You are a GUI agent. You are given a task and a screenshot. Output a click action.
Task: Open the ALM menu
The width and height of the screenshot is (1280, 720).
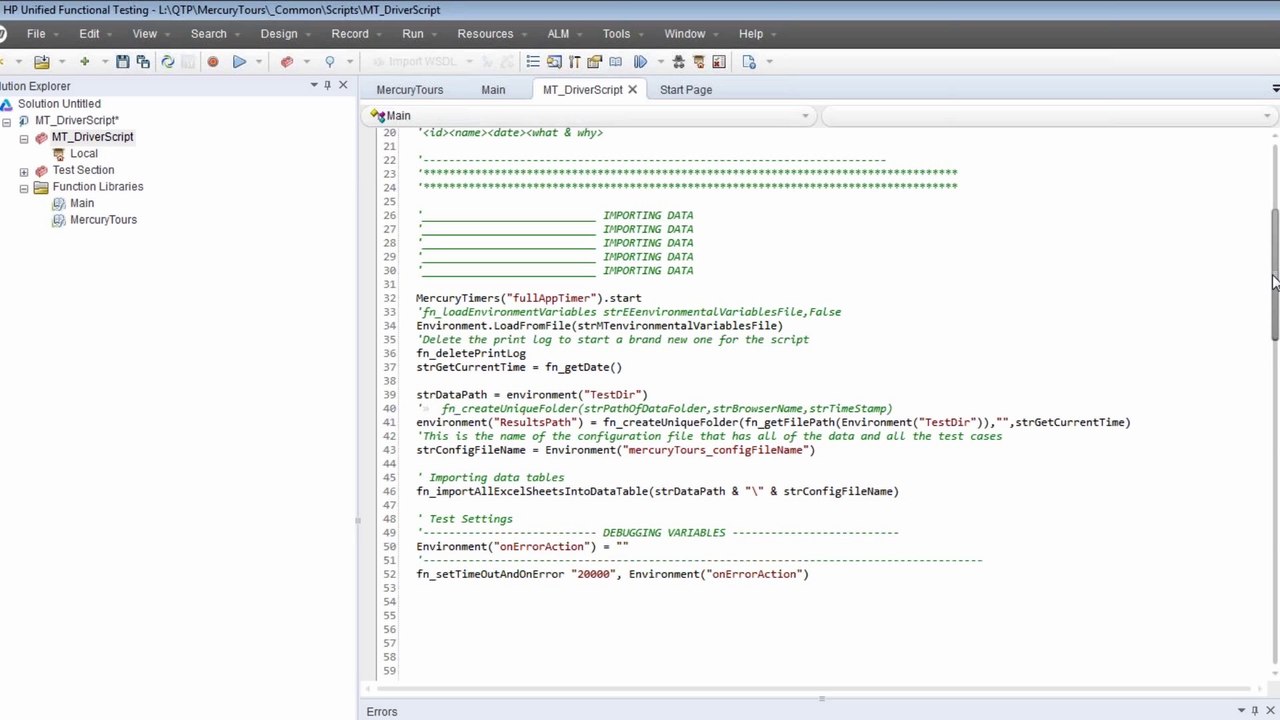558,34
